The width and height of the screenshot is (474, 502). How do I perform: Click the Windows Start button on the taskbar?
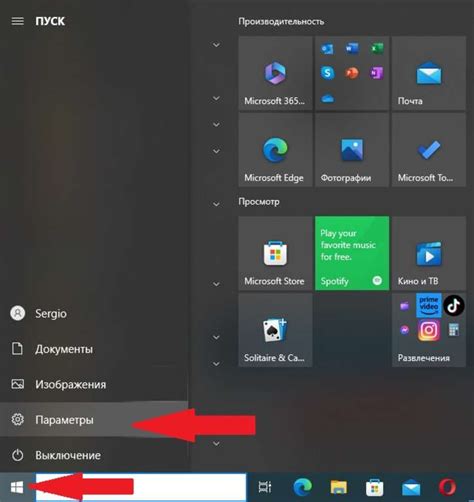point(17,487)
